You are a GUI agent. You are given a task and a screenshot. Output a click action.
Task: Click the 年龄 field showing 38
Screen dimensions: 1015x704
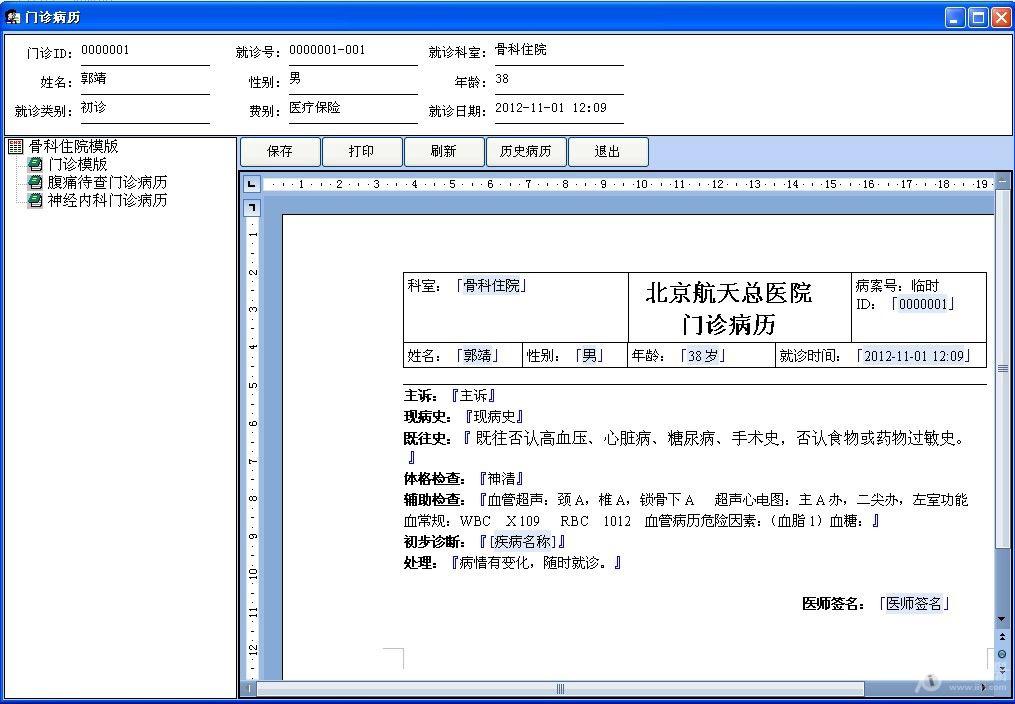coord(559,82)
